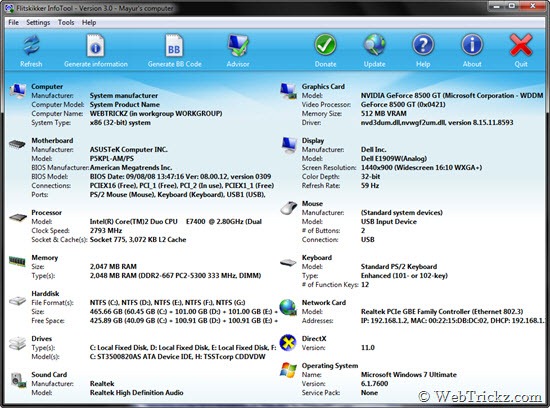Select the Network Card globe icon
Image resolution: width=550 pixels, height=408 pixels.
pyautogui.click(x=288, y=307)
